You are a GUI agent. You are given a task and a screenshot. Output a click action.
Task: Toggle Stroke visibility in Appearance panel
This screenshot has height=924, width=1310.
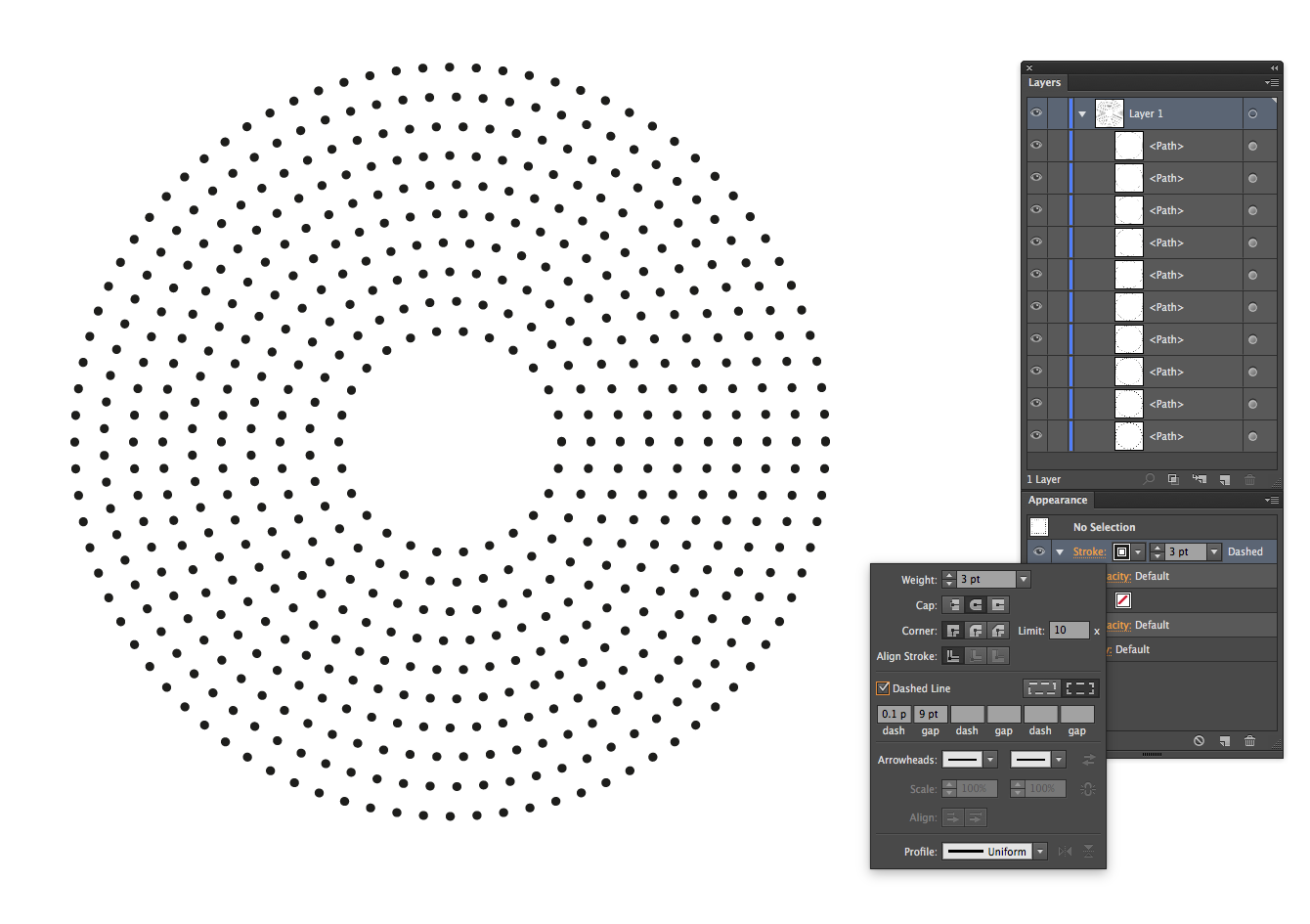[1039, 551]
